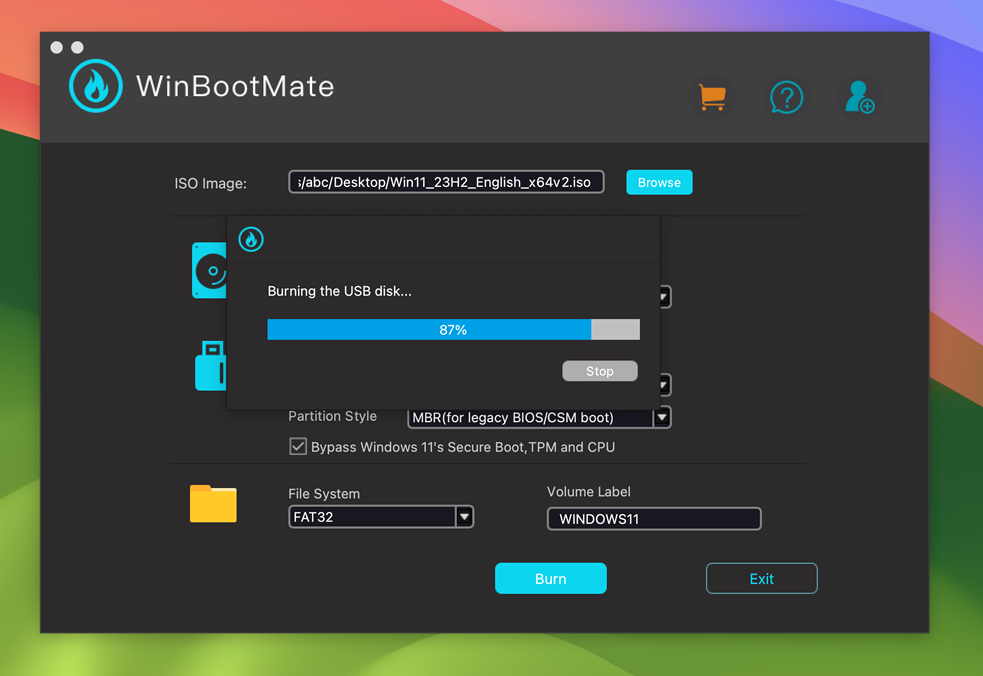
Task: Open the dropdown arrow above the Stop button row
Action: pos(663,297)
